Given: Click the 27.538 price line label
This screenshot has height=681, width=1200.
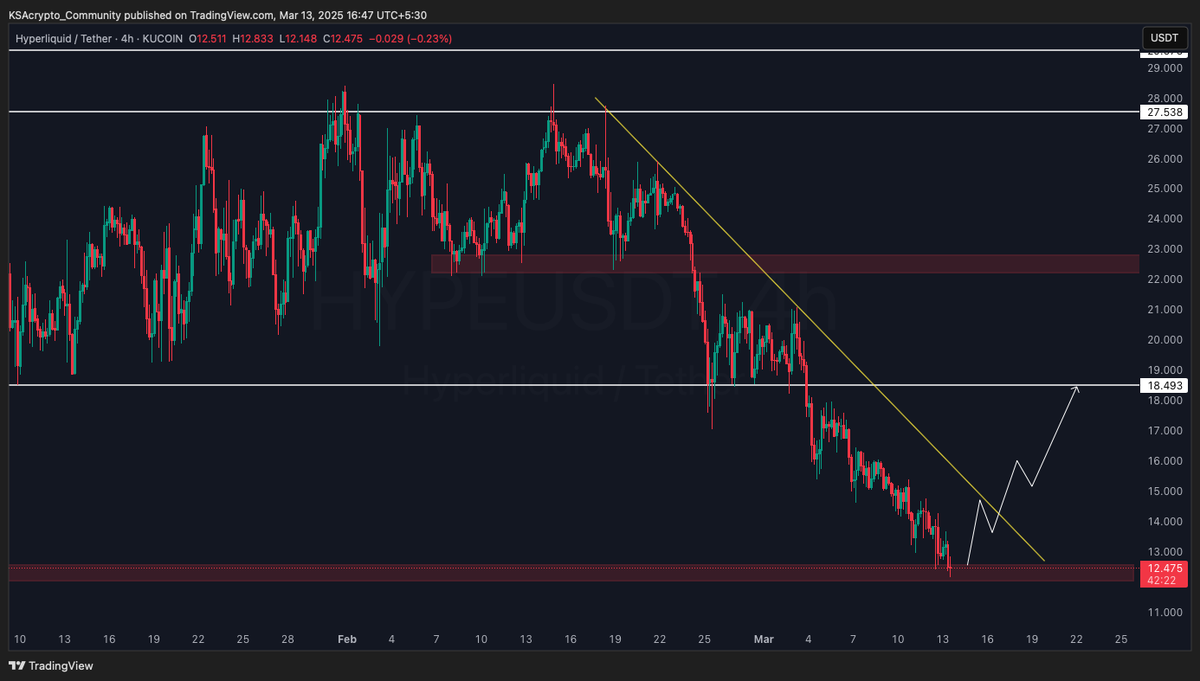Looking at the screenshot, I should click(1164, 112).
